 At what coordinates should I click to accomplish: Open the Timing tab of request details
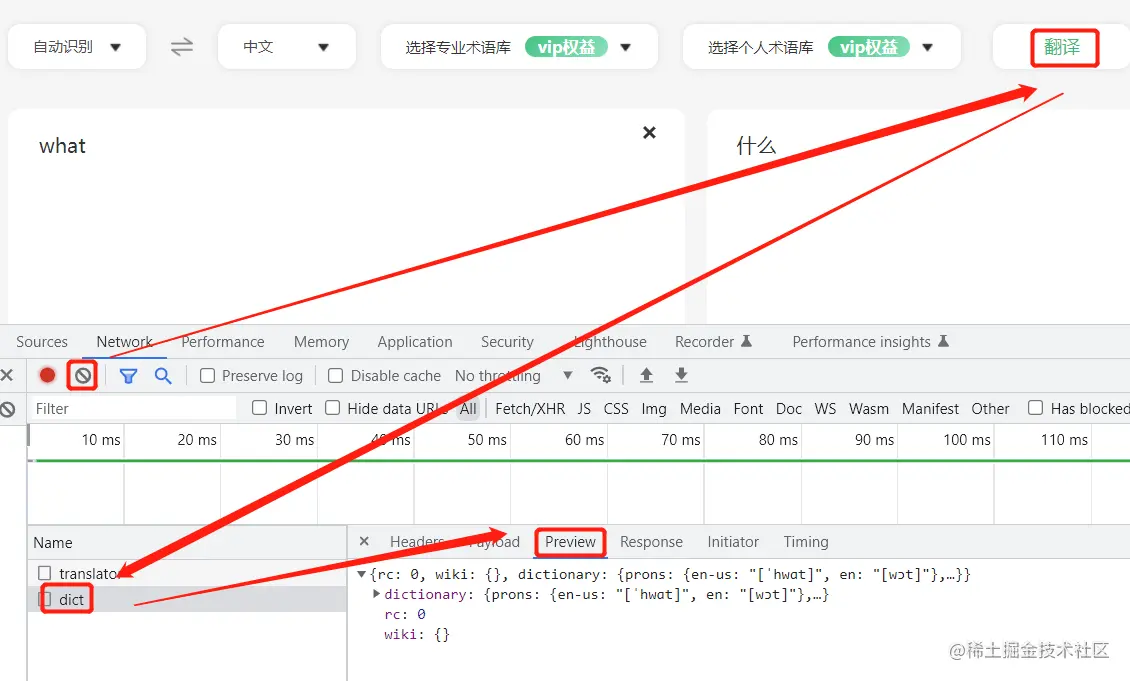(806, 542)
